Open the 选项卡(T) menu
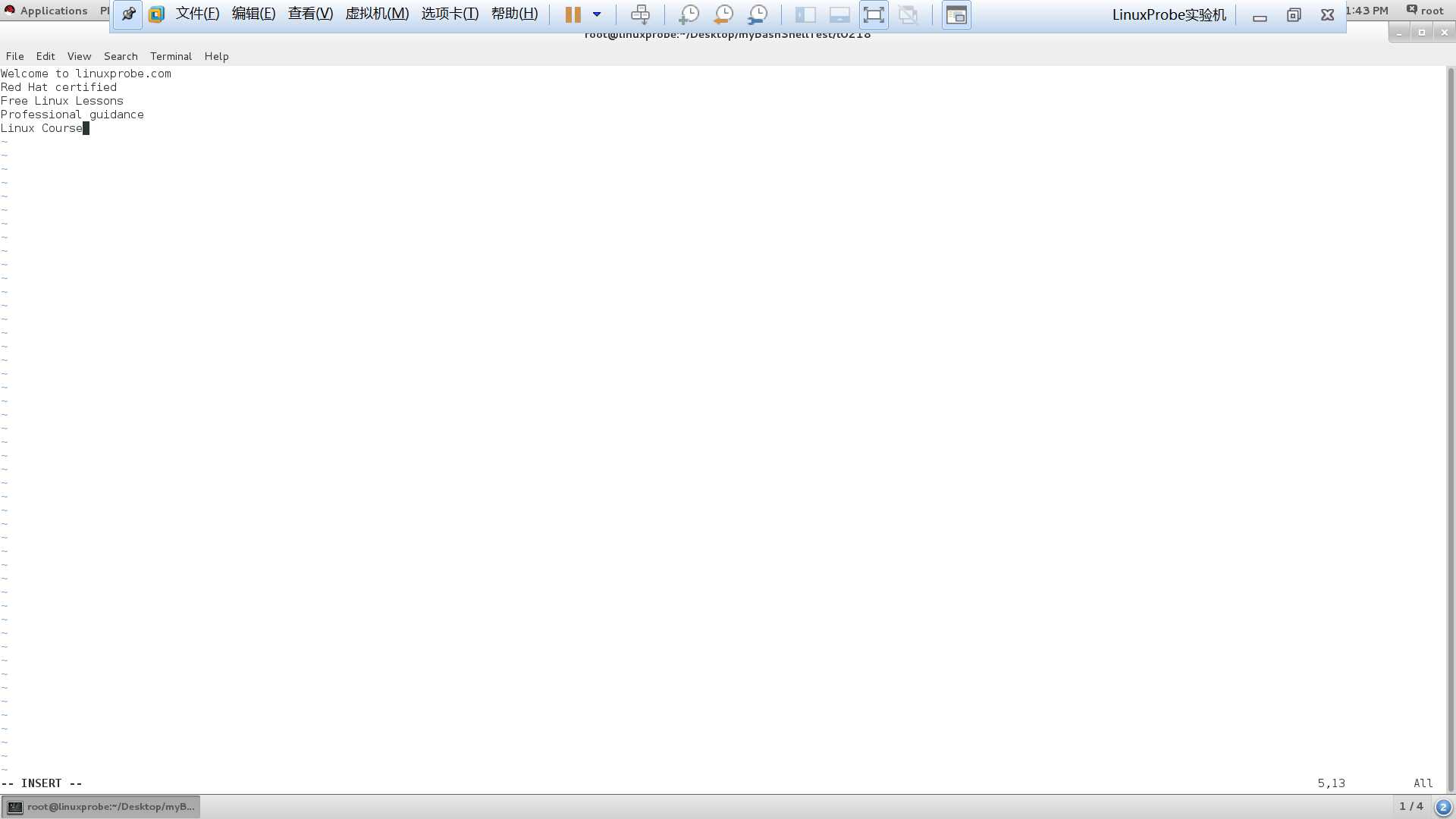The image size is (1456, 819). coord(450,14)
